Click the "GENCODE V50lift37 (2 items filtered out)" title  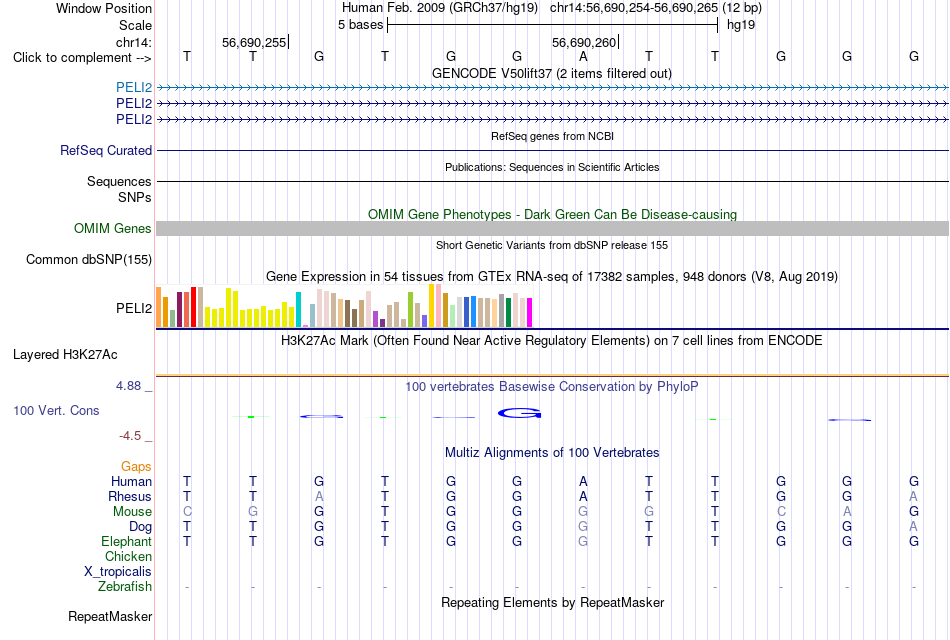(x=552, y=73)
